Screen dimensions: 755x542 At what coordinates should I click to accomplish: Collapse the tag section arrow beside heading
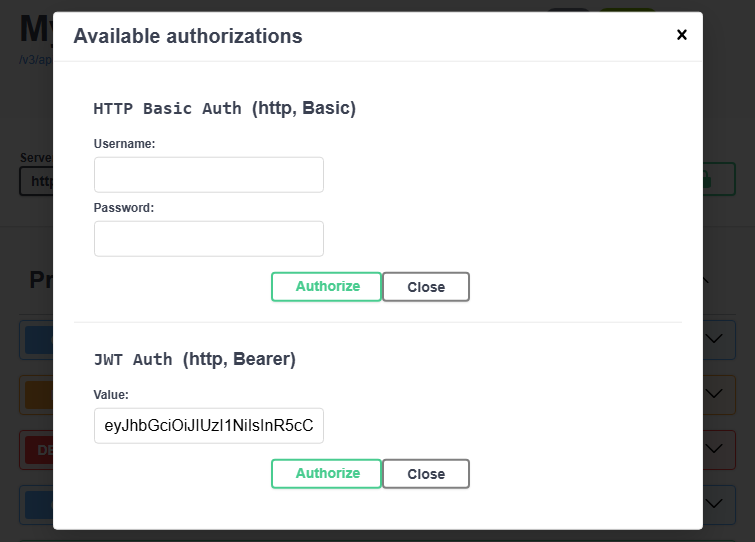pyautogui.click(x=706, y=280)
